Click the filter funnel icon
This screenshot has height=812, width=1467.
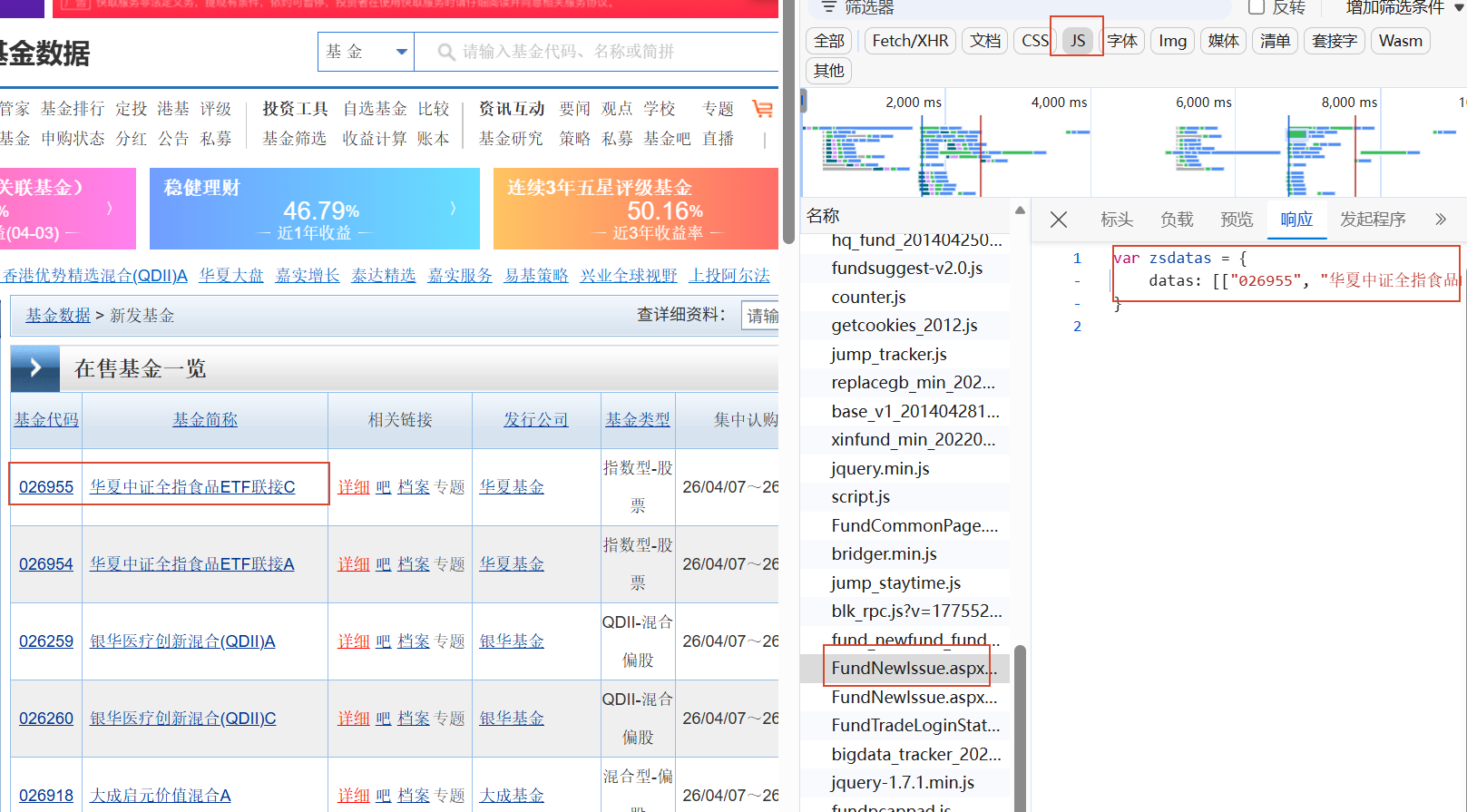click(828, 7)
